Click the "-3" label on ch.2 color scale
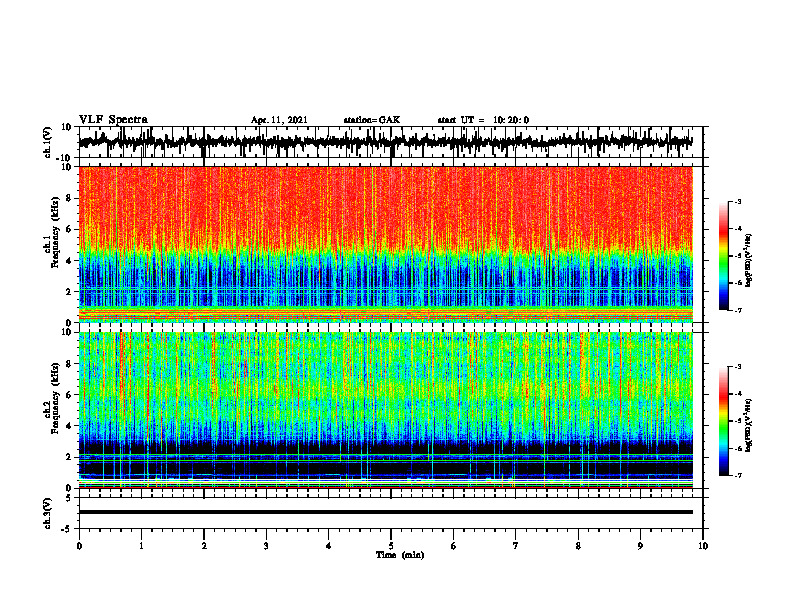This screenshot has width=792, height=612. click(x=737, y=367)
